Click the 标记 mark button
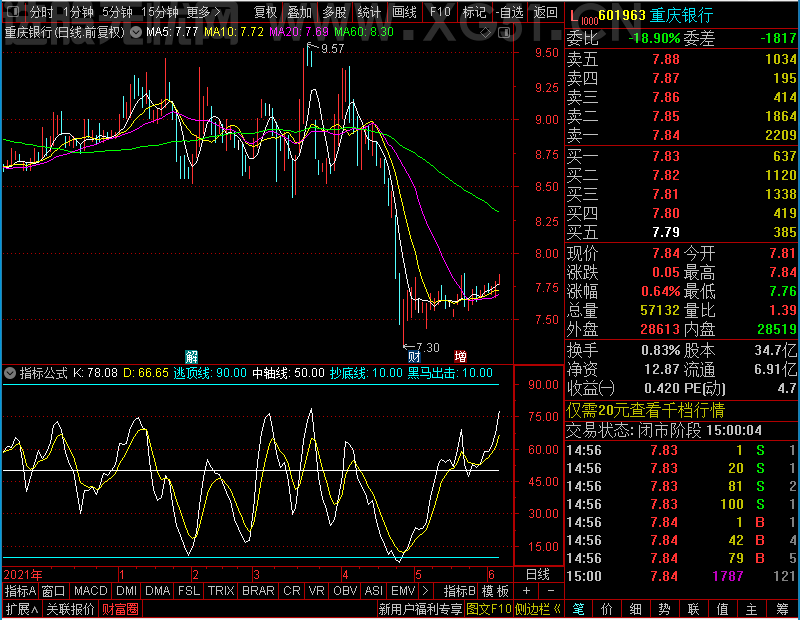This screenshot has height=620, width=800. (x=474, y=12)
